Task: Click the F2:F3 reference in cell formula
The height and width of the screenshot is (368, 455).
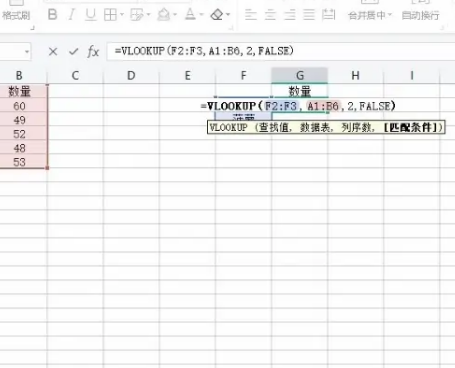Action: [x=281, y=106]
